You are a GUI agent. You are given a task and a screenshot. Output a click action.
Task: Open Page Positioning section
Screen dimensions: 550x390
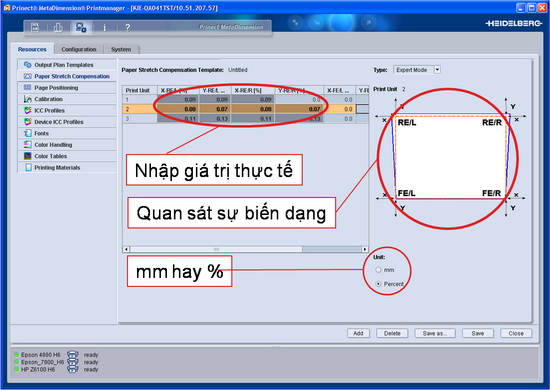coord(67,87)
